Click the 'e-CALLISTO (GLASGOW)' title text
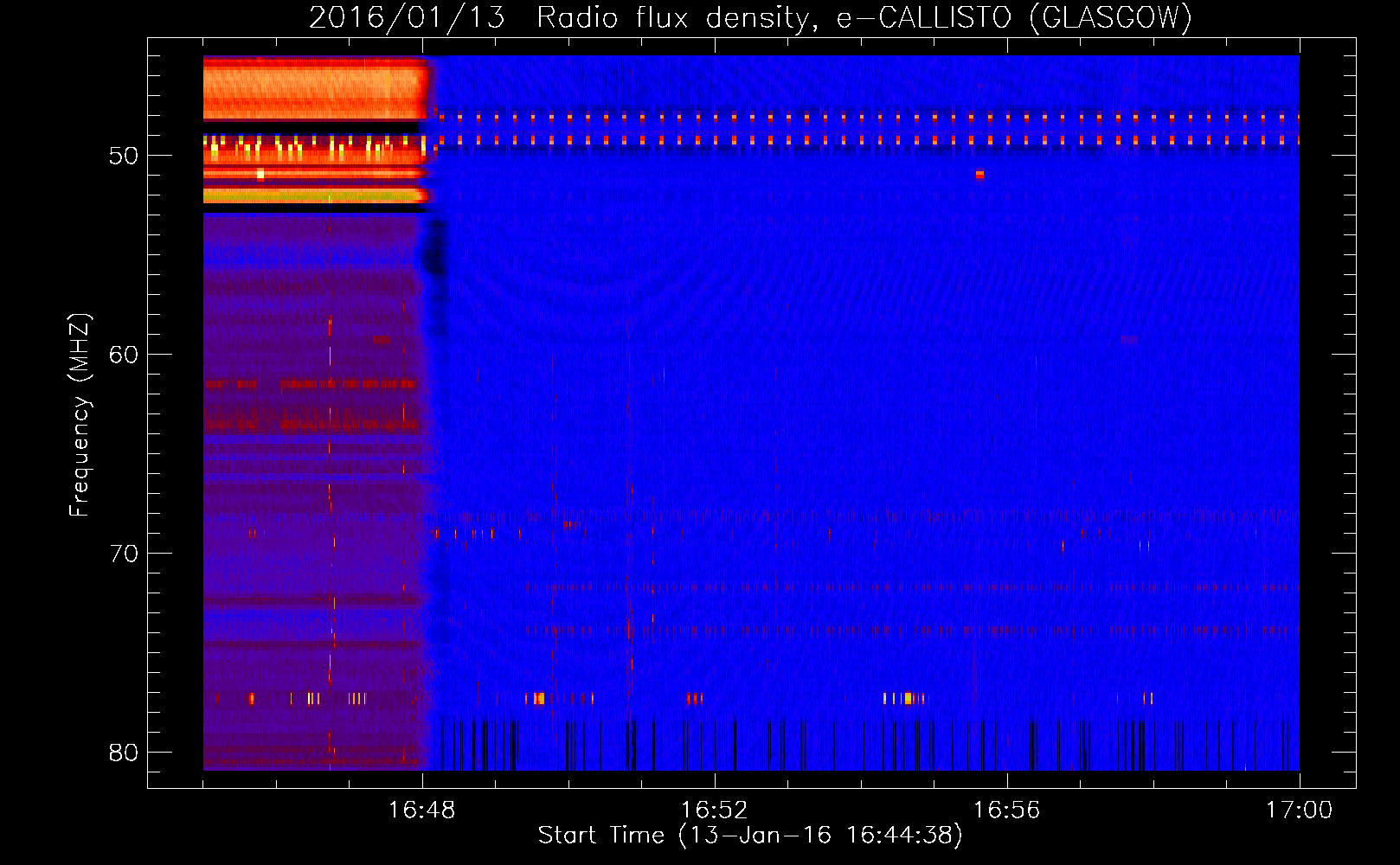This screenshot has height=865, width=1400. tap(1014, 17)
